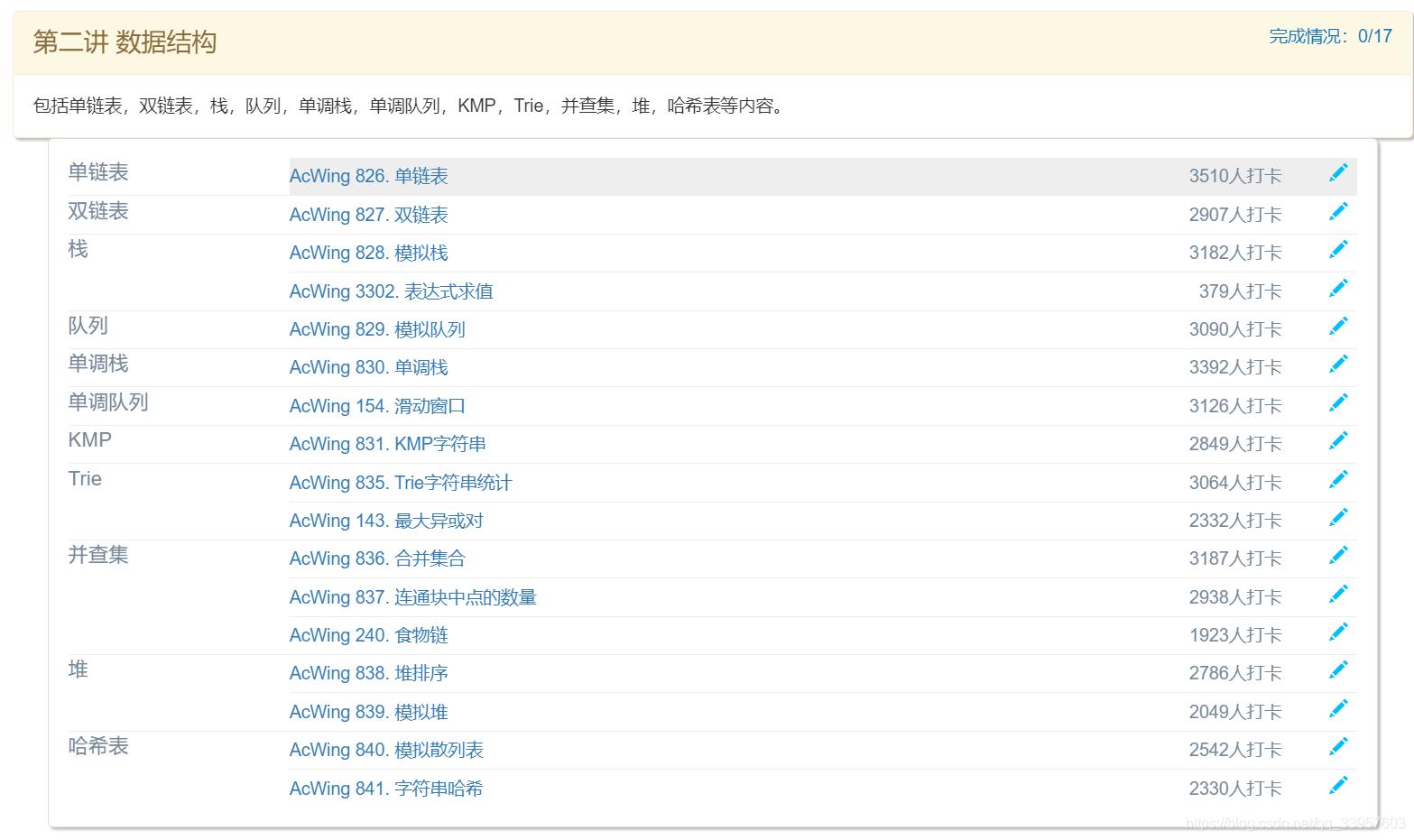Open problem AcWing 828. 模拟栈
Image resolution: width=1414 pixels, height=840 pixels.
368,253
